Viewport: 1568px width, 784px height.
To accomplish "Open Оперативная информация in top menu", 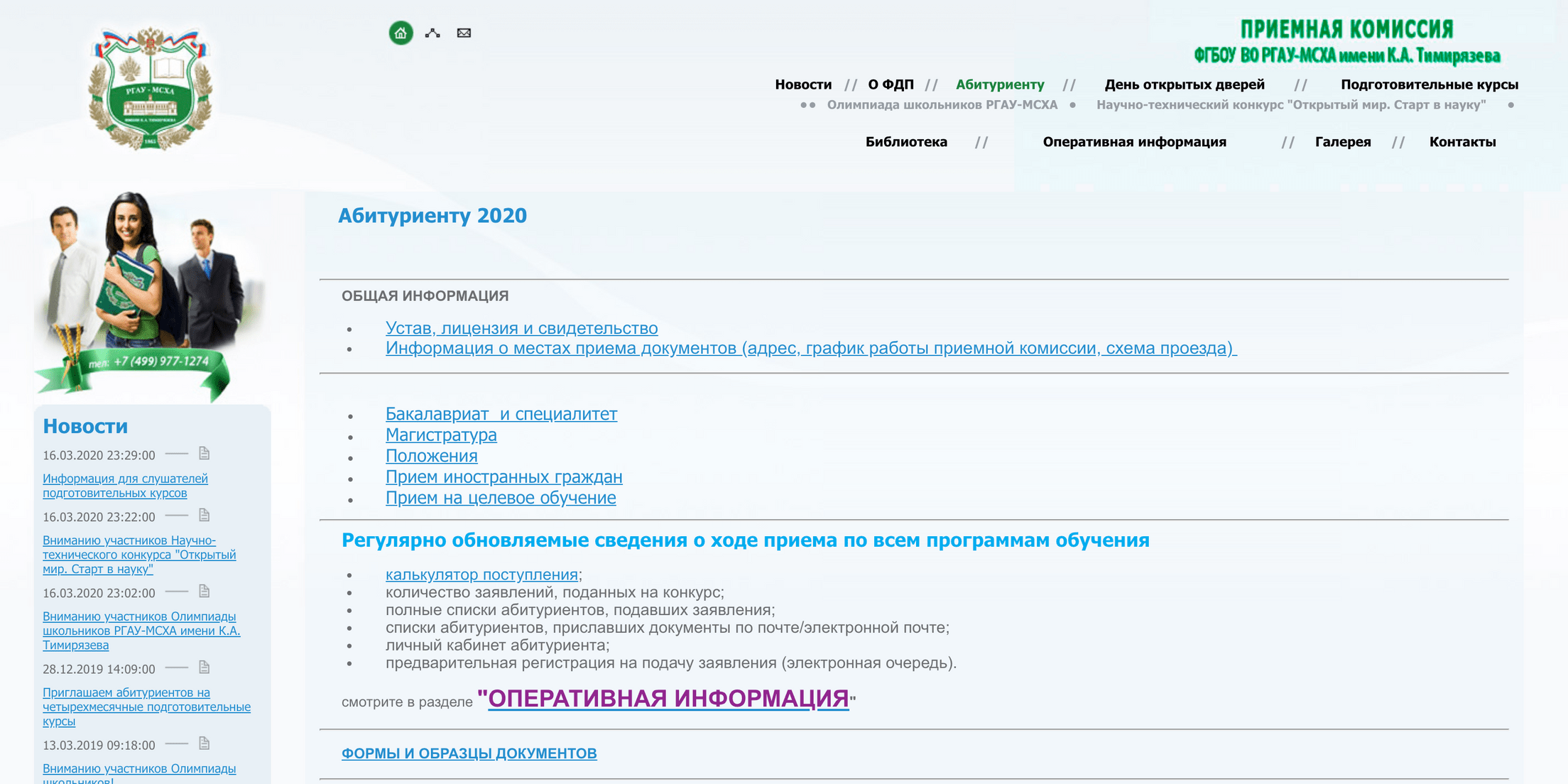I will pyautogui.click(x=1135, y=142).
